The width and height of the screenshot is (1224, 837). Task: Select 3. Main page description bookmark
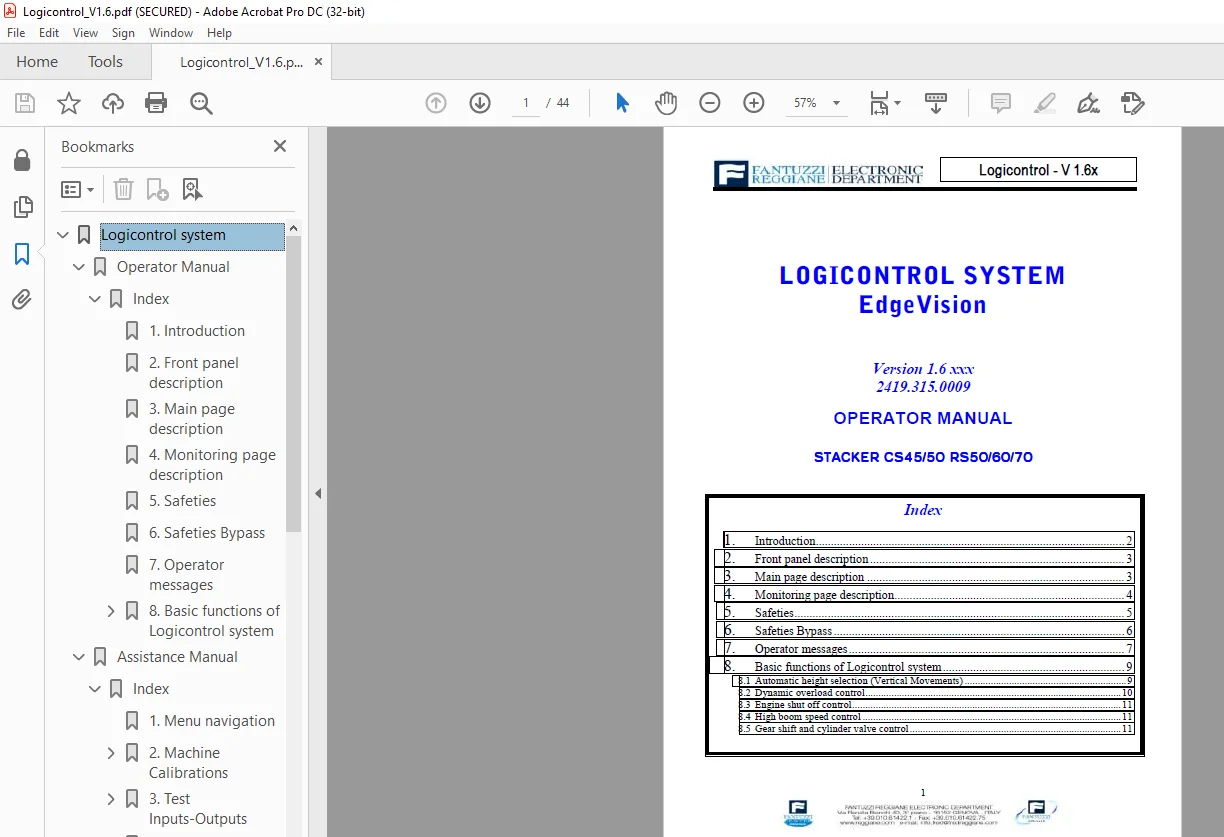click(192, 419)
